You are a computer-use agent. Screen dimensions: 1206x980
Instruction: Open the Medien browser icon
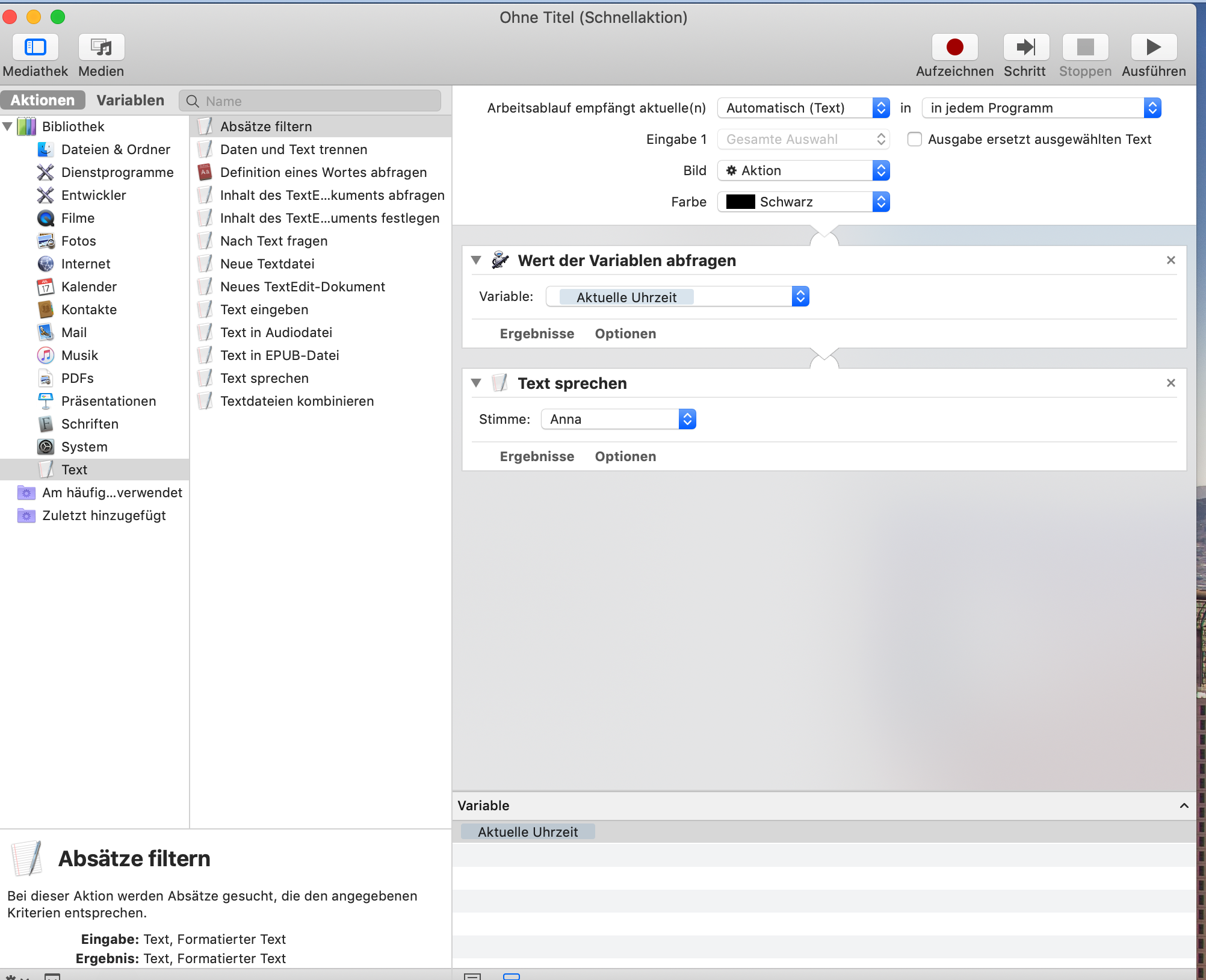pyautogui.click(x=101, y=48)
